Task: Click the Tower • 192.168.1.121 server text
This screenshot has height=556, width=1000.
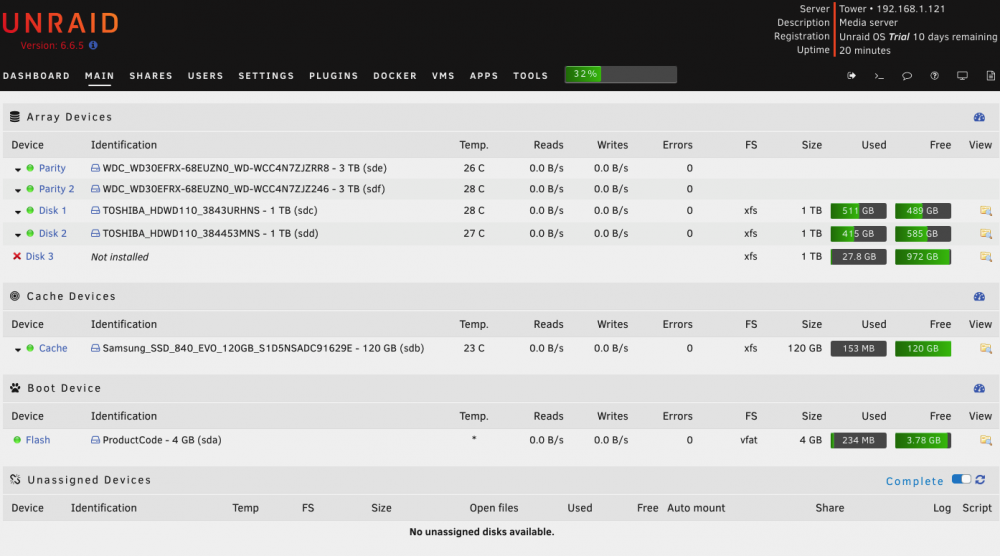Action: (x=892, y=9)
